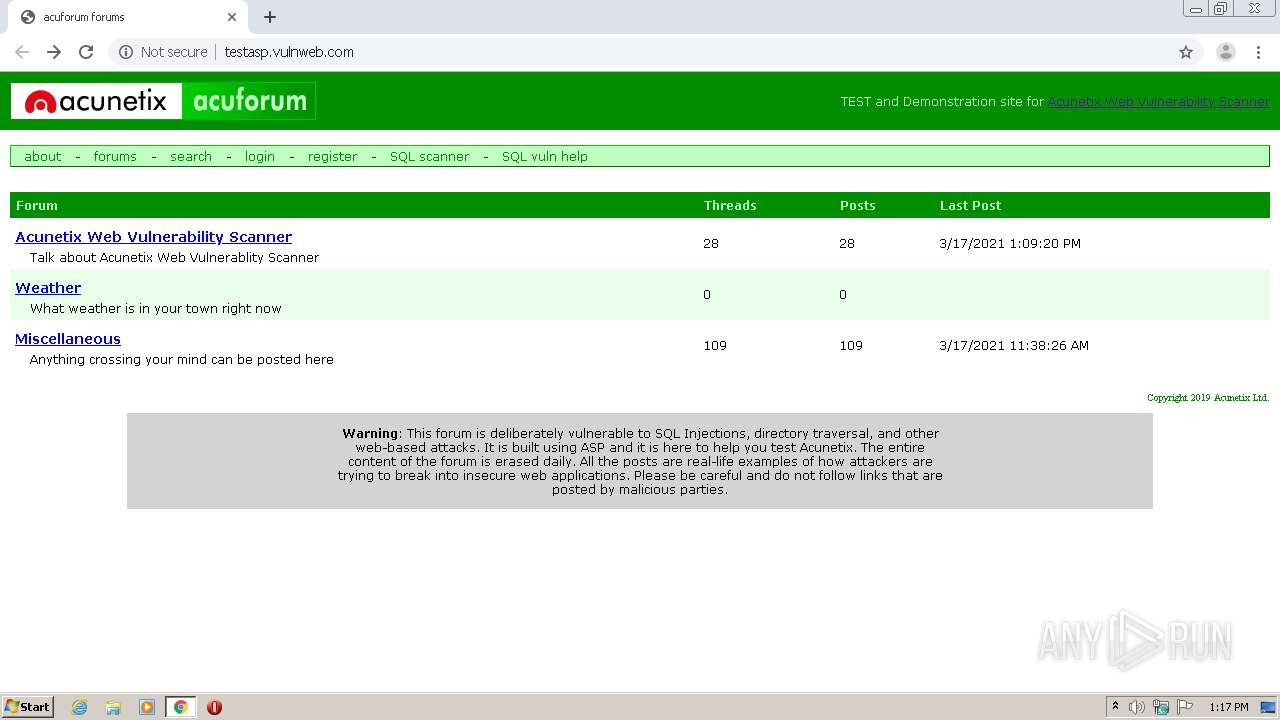Go to forums menu item

pyautogui.click(x=115, y=156)
